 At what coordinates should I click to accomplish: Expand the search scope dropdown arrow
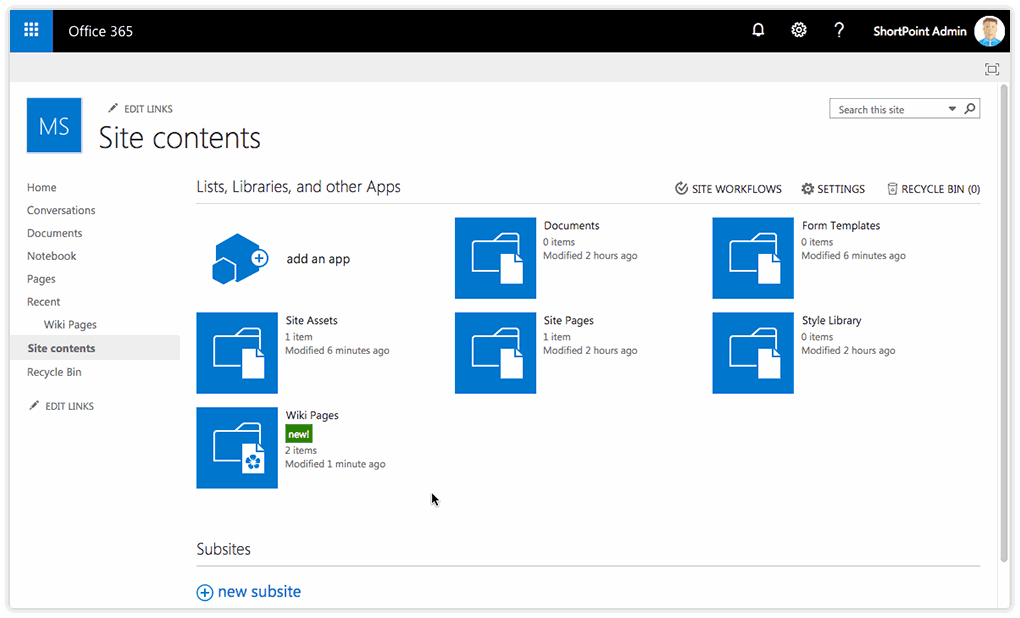click(952, 109)
